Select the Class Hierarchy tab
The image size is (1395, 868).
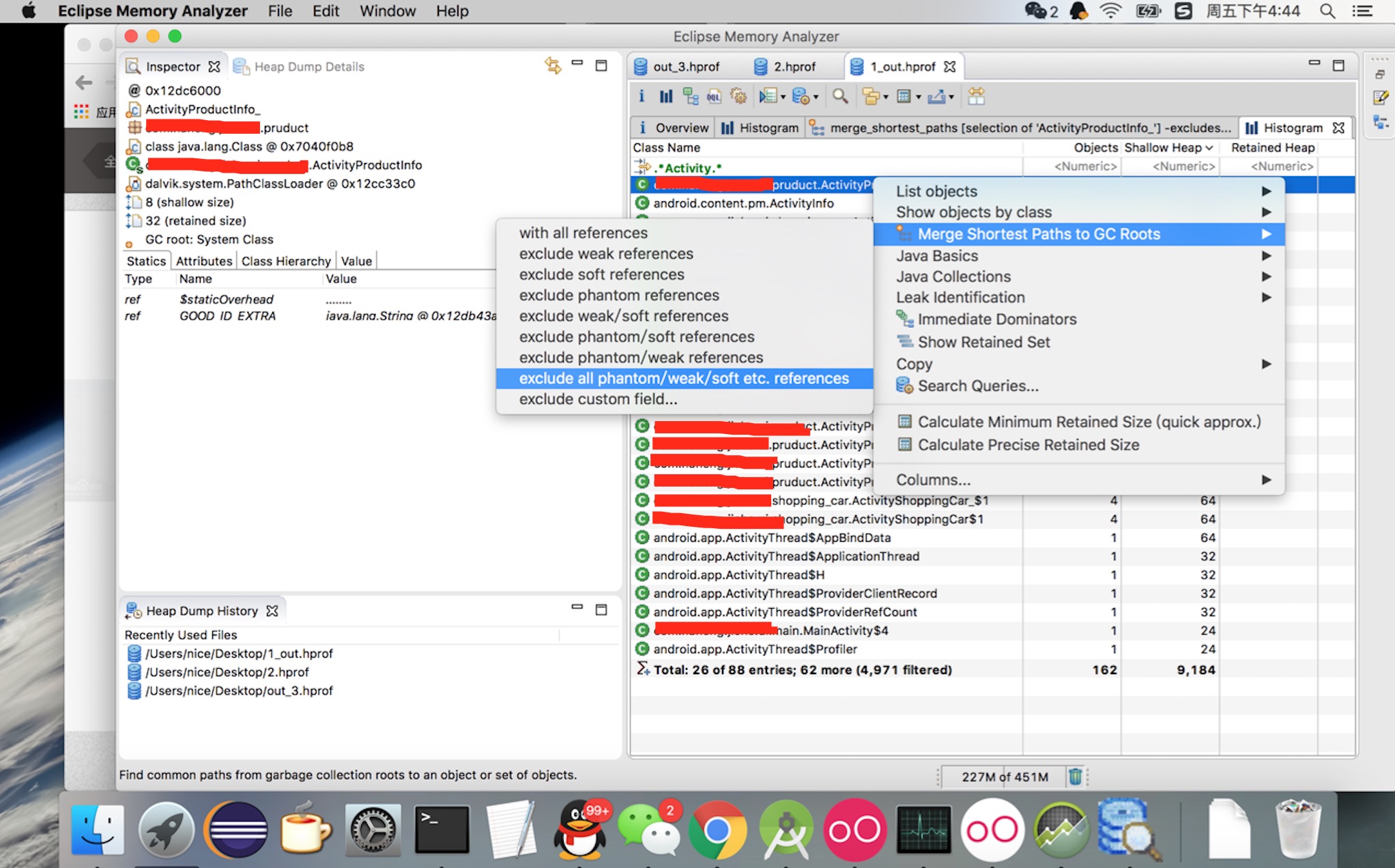click(286, 261)
